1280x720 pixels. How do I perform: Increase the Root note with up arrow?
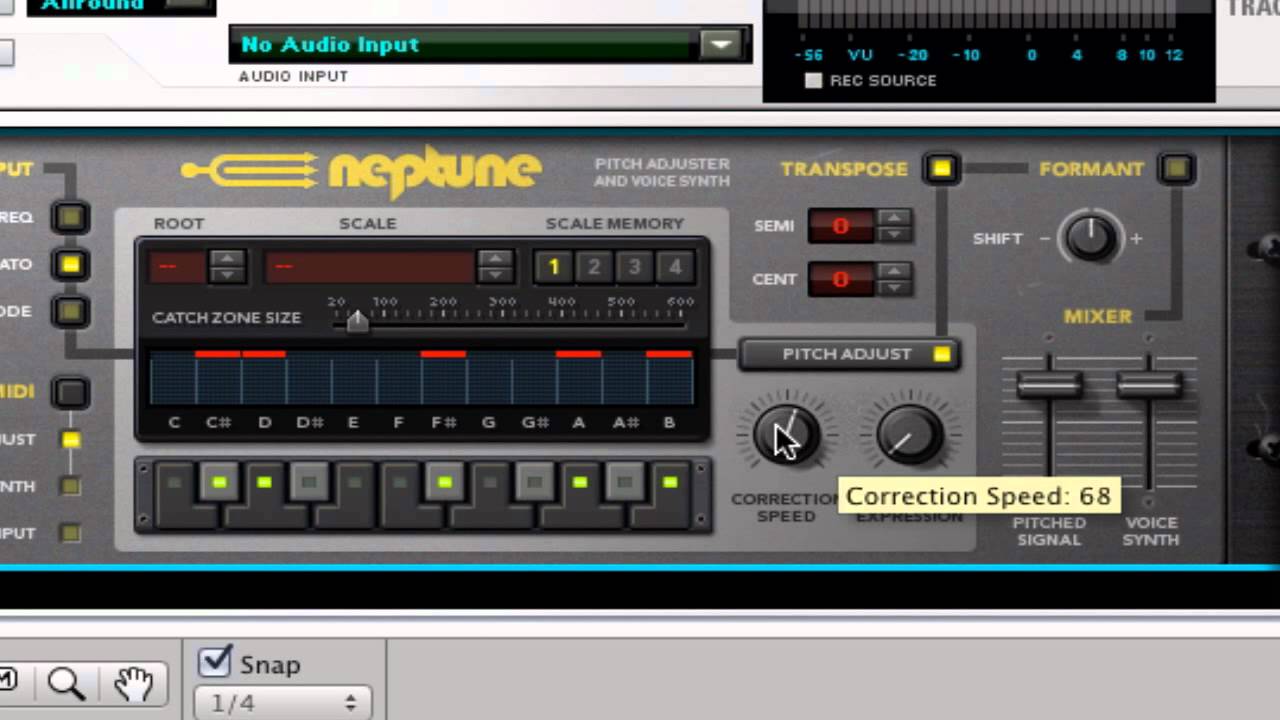(227, 258)
